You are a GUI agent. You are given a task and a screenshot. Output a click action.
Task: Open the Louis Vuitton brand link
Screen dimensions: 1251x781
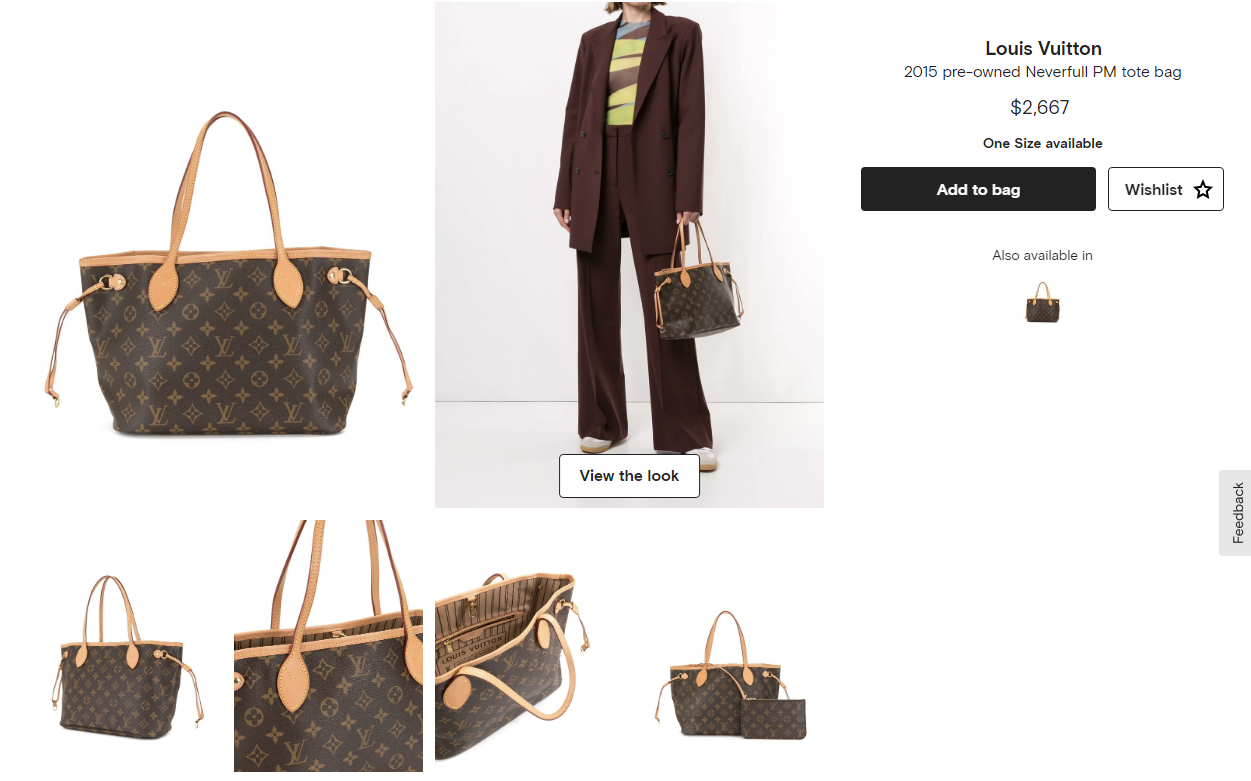click(x=1043, y=48)
